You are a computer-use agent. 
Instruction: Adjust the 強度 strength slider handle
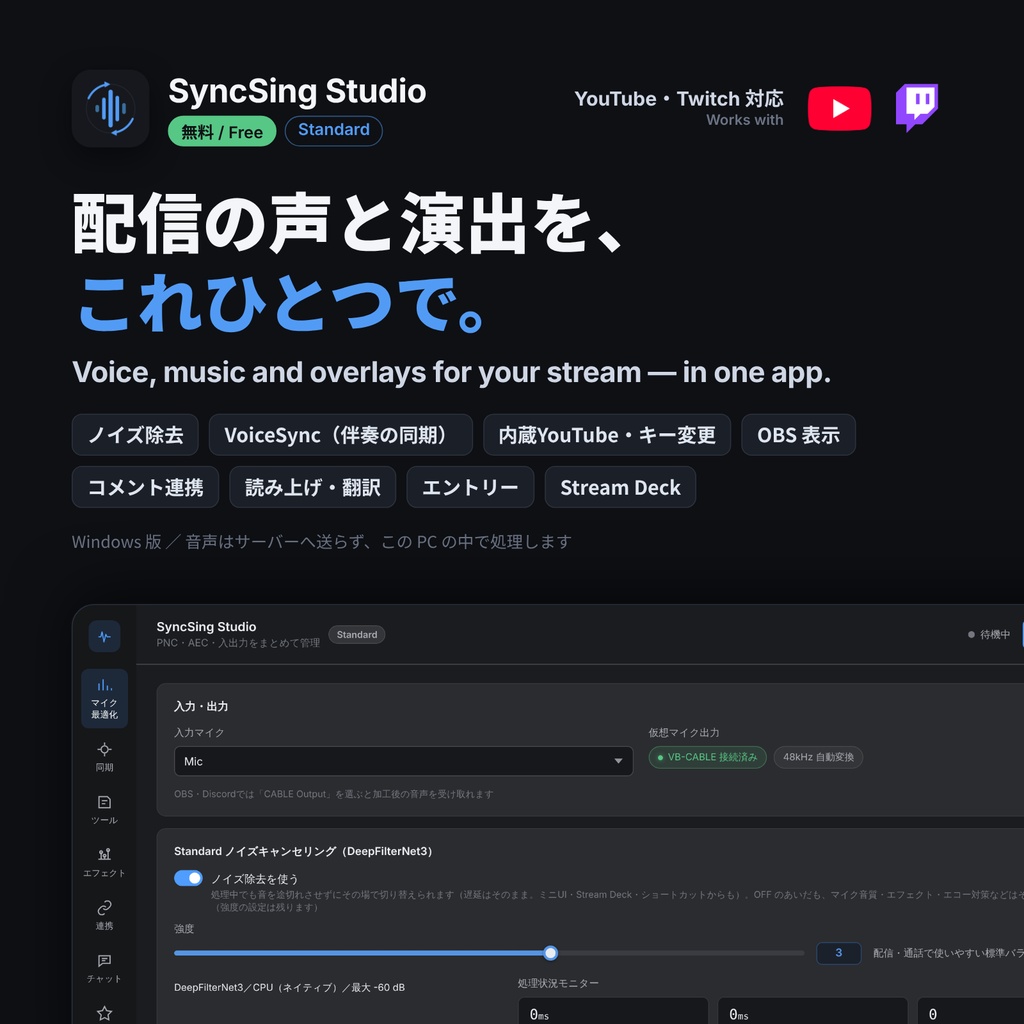click(551, 953)
